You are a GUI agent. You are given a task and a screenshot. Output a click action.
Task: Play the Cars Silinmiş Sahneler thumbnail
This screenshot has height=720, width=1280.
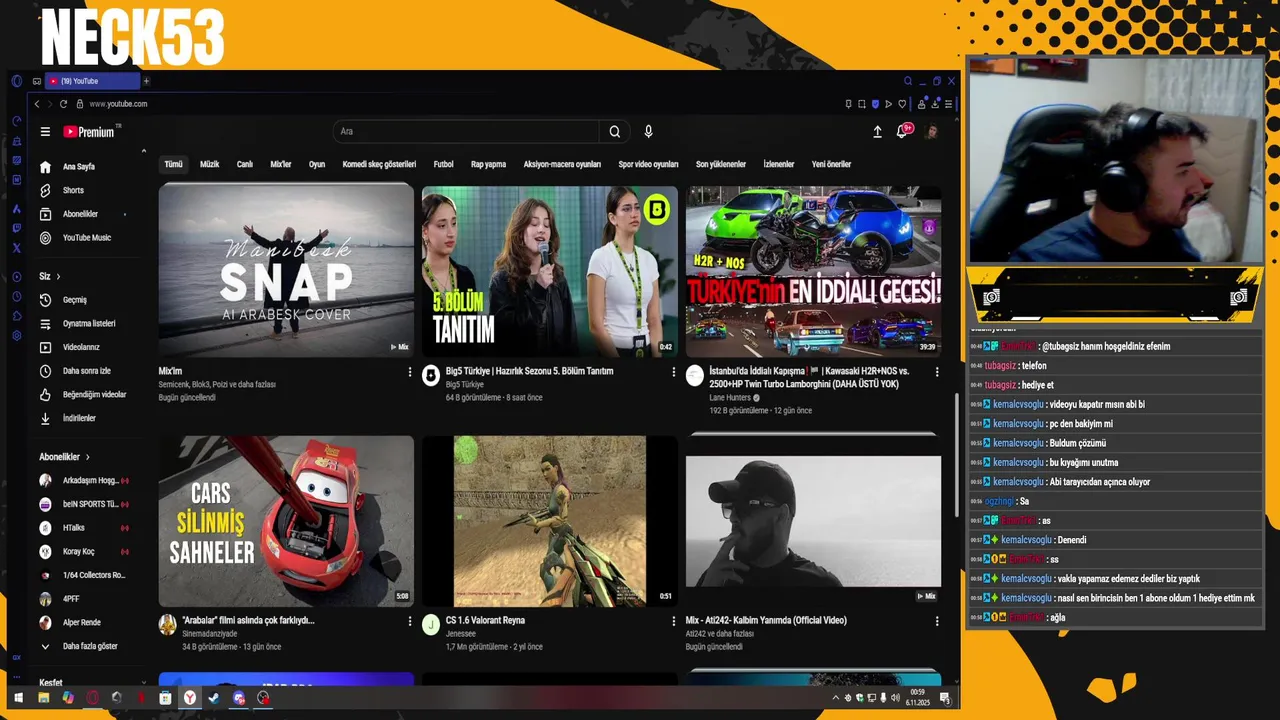click(x=286, y=520)
